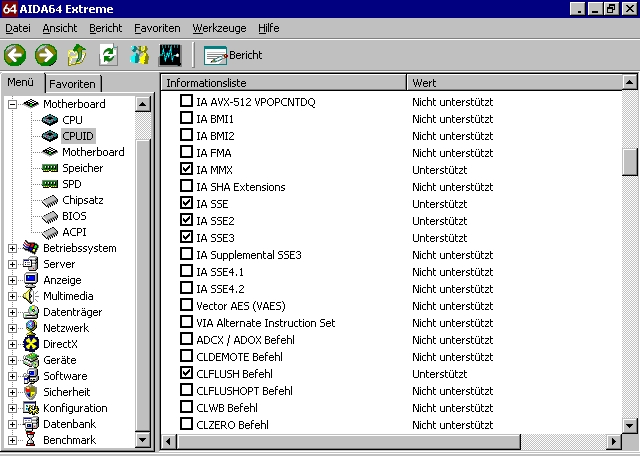Toggle the IA BMI1 checkbox

[x=186, y=118]
